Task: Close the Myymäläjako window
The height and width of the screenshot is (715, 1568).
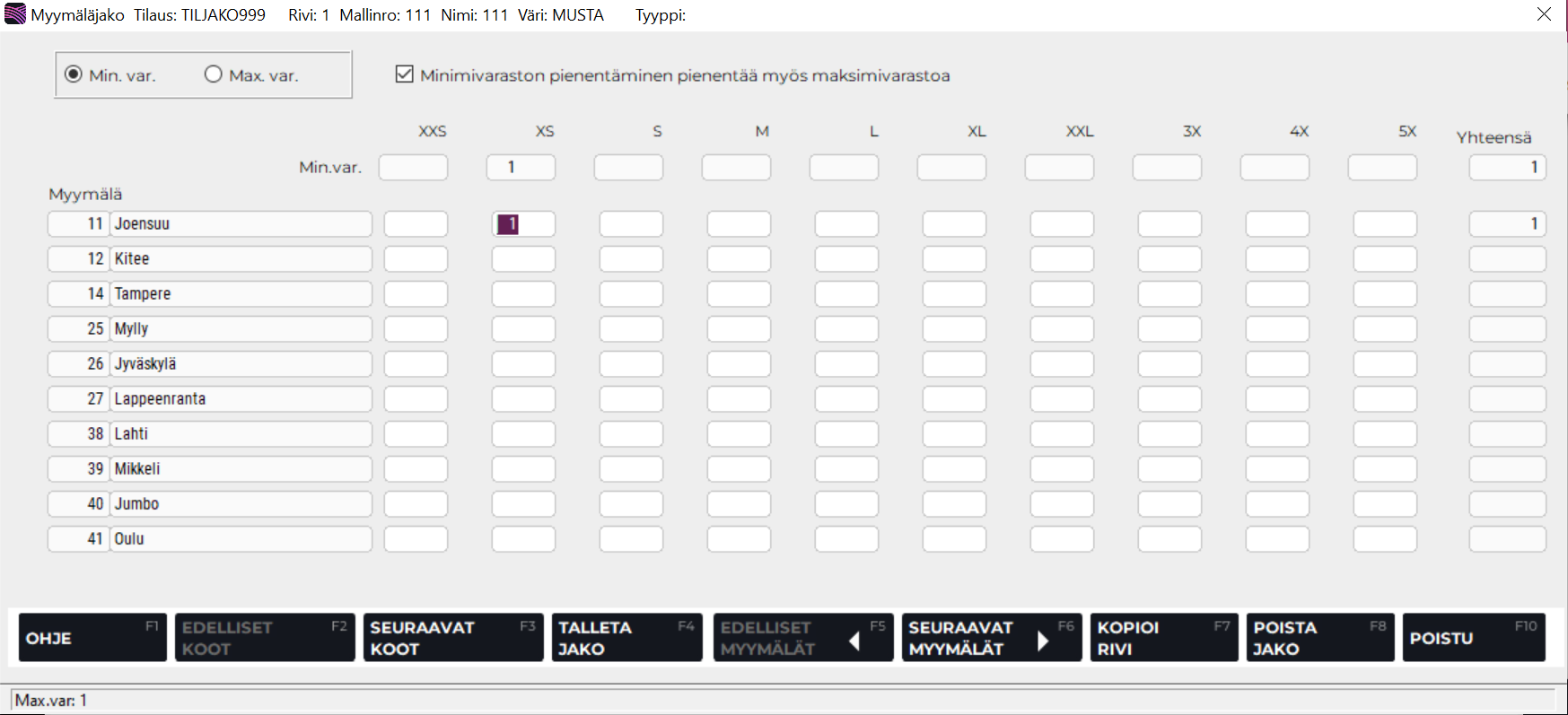Action: click(1544, 14)
